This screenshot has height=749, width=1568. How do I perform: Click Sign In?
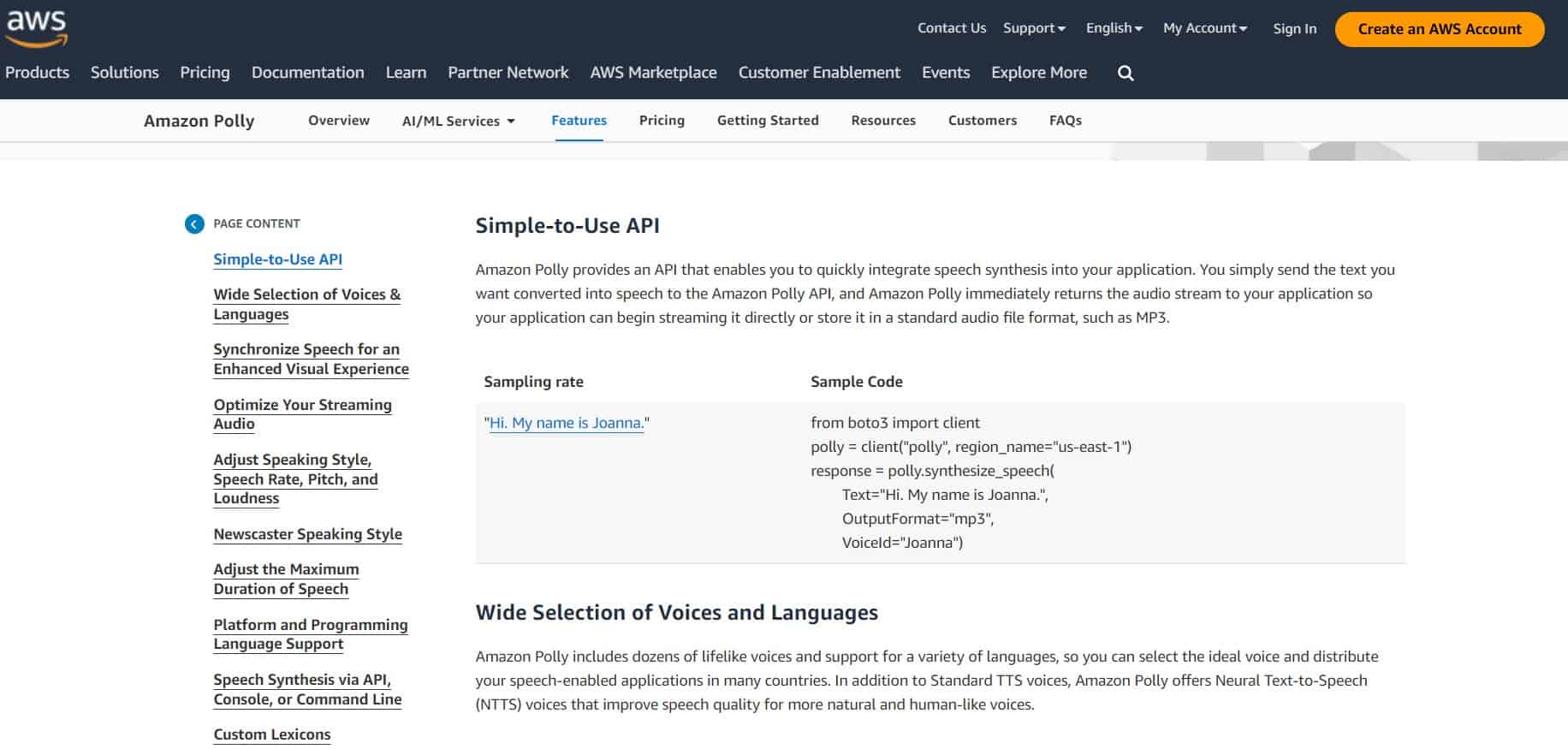pyautogui.click(x=1294, y=29)
